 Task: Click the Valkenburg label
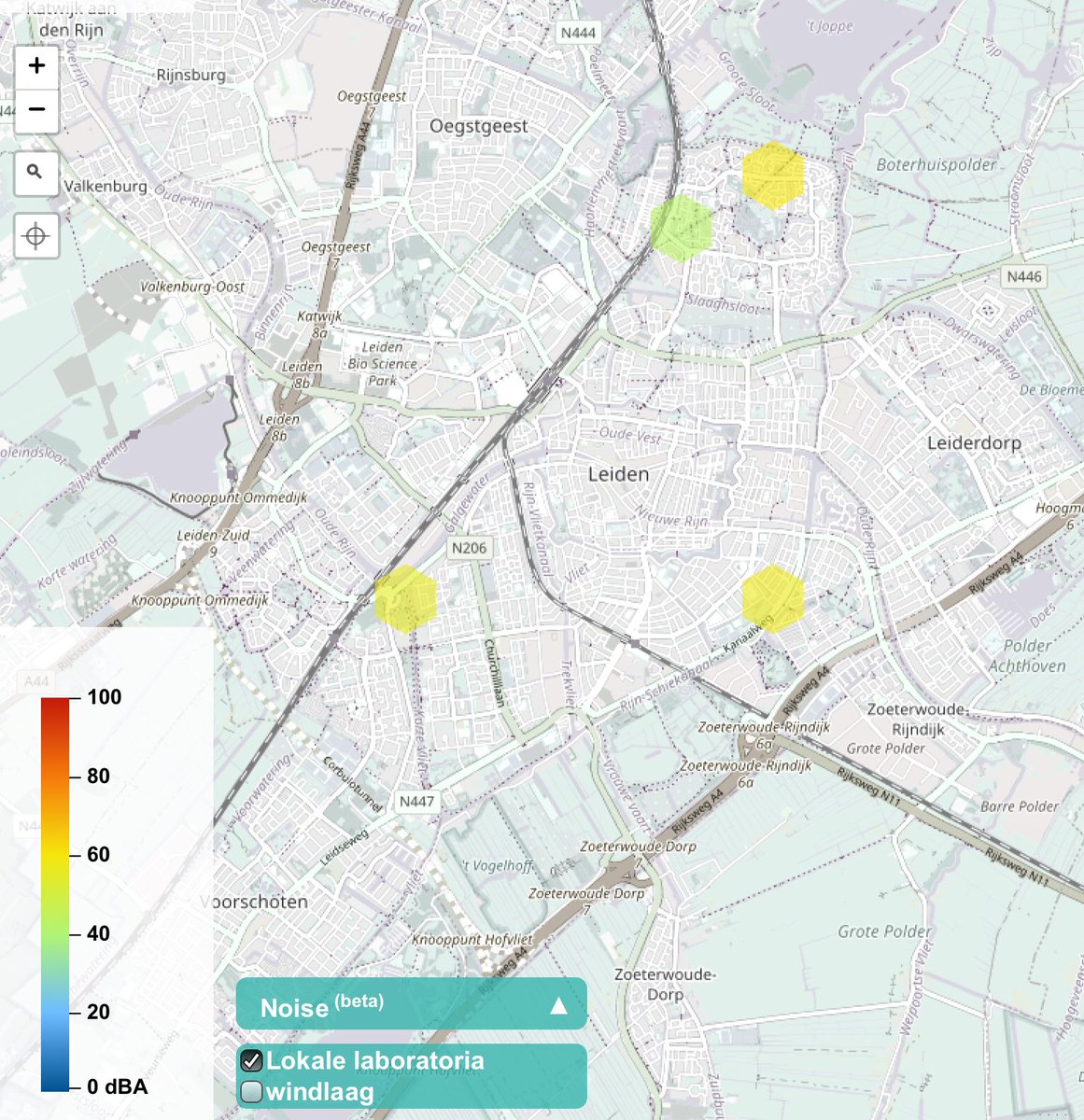click(x=106, y=186)
